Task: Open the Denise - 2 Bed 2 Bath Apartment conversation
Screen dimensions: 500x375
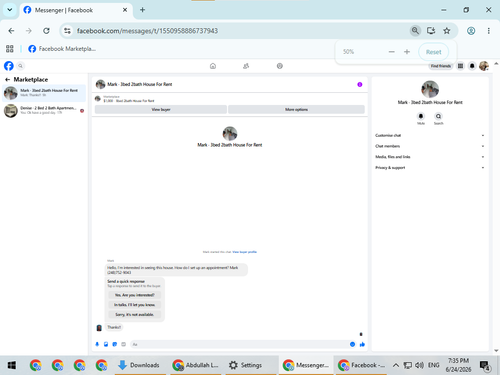Action: 44,110
